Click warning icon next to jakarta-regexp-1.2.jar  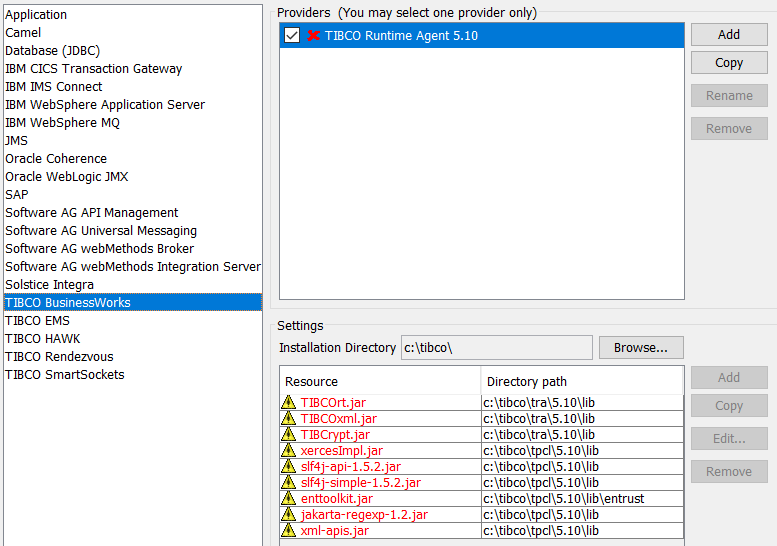pos(288,514)
